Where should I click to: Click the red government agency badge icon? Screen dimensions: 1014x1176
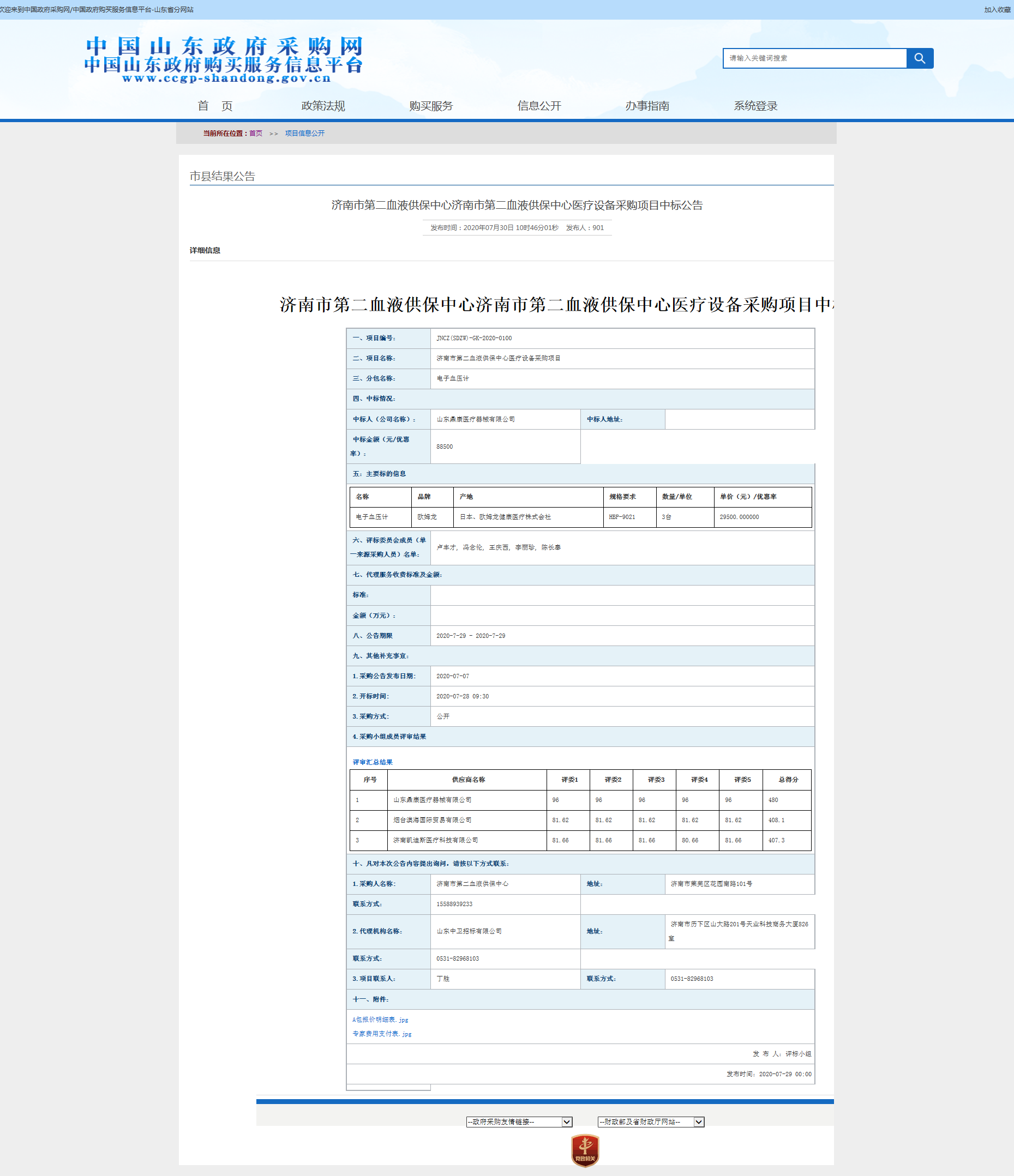(585, 1150)
